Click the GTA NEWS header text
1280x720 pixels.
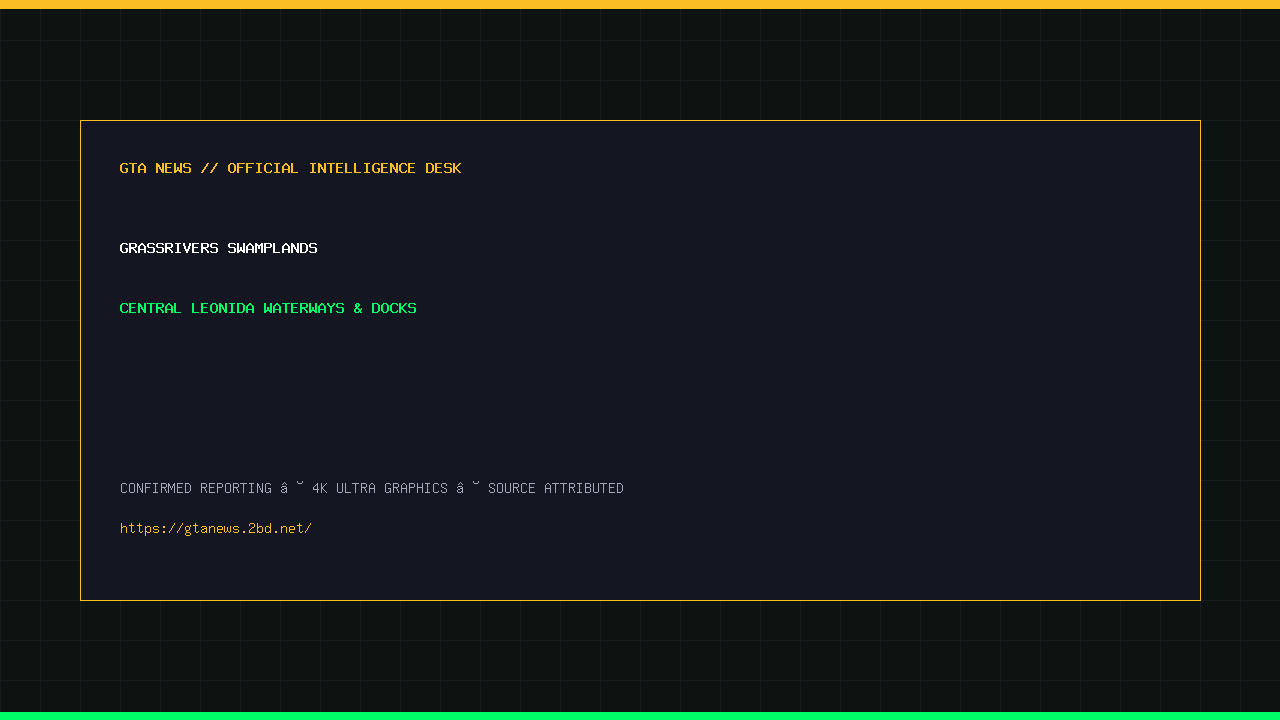155,168
